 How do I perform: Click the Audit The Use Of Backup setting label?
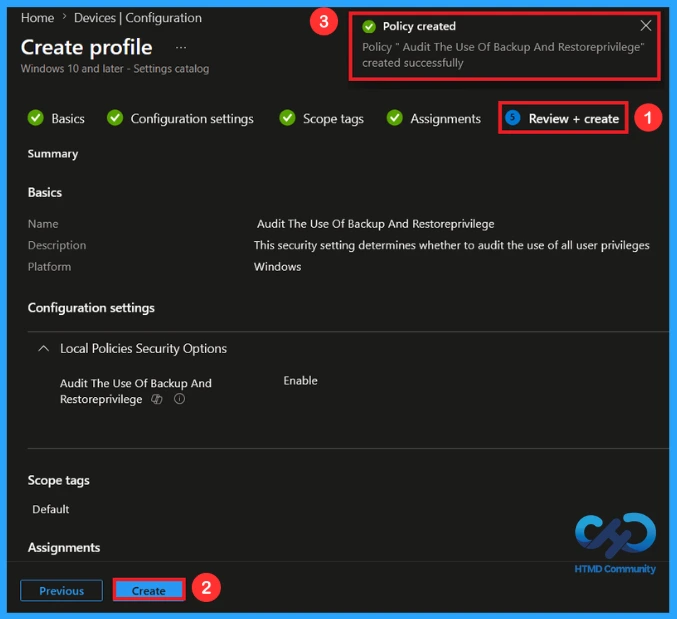[136, 391]
